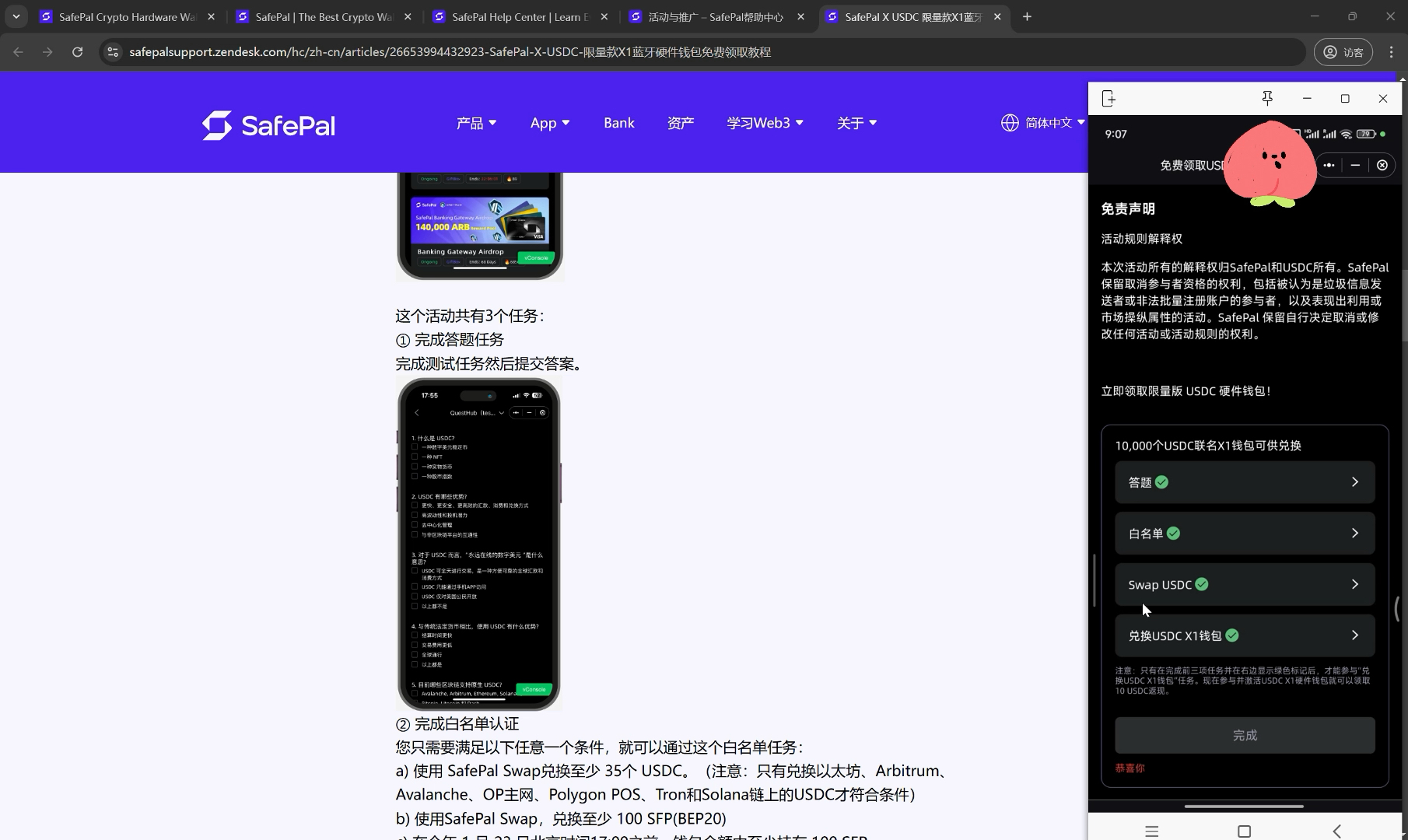Open the 访客 guest profile button
The height and width of the screenshot is (840, 1408).
pos(1343,52)
